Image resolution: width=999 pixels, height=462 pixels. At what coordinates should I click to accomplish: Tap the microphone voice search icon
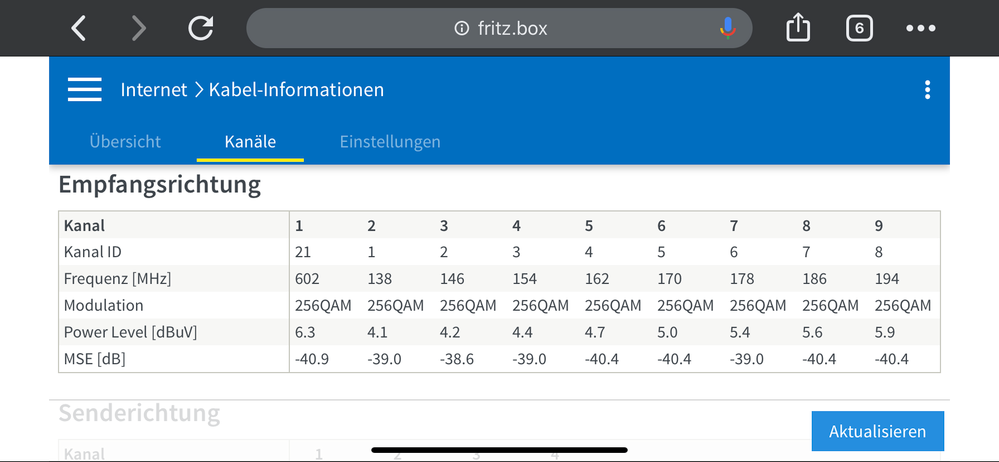(728, 28)
